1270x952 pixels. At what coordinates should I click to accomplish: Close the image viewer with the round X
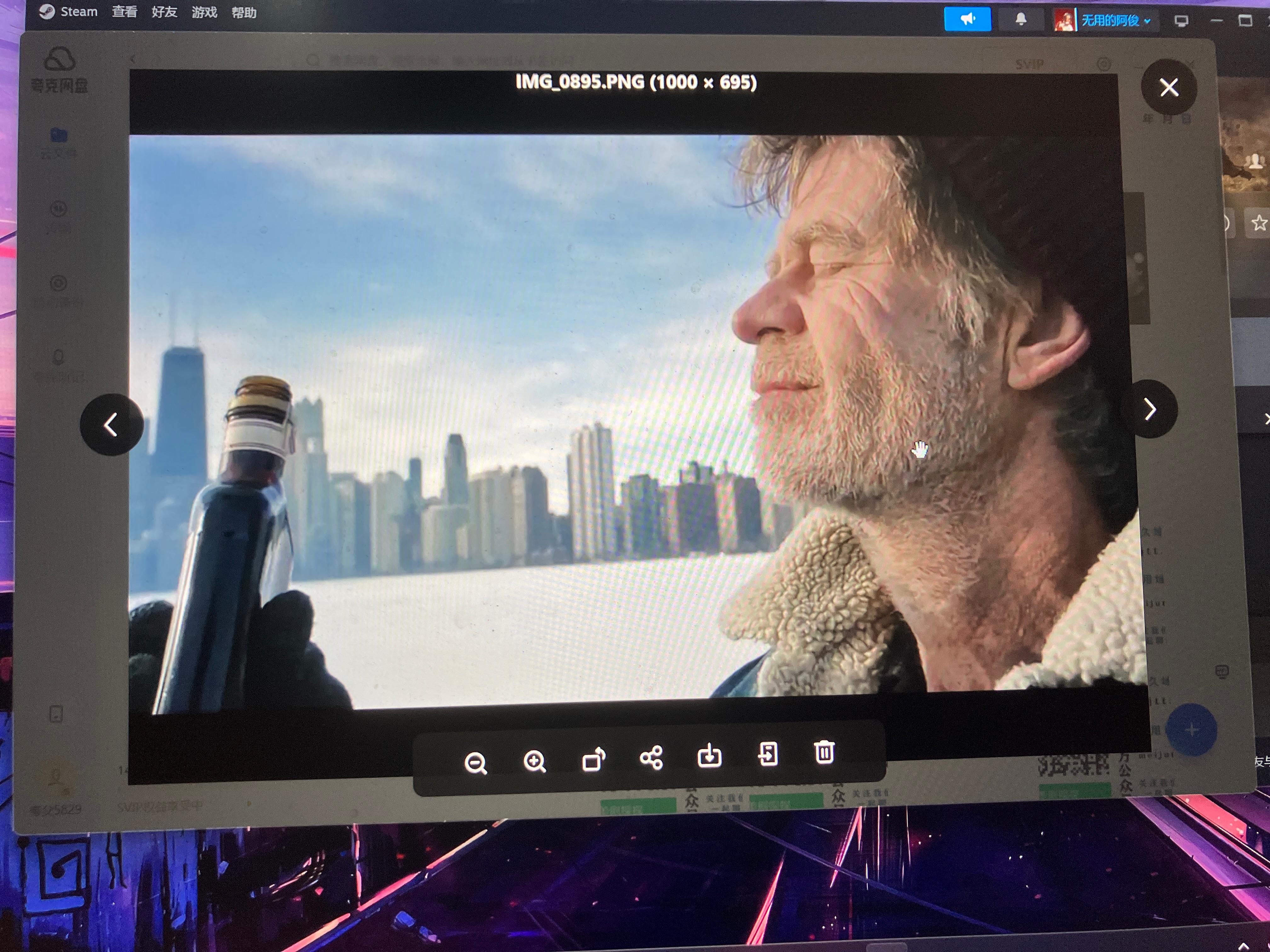pos(1169,87)
